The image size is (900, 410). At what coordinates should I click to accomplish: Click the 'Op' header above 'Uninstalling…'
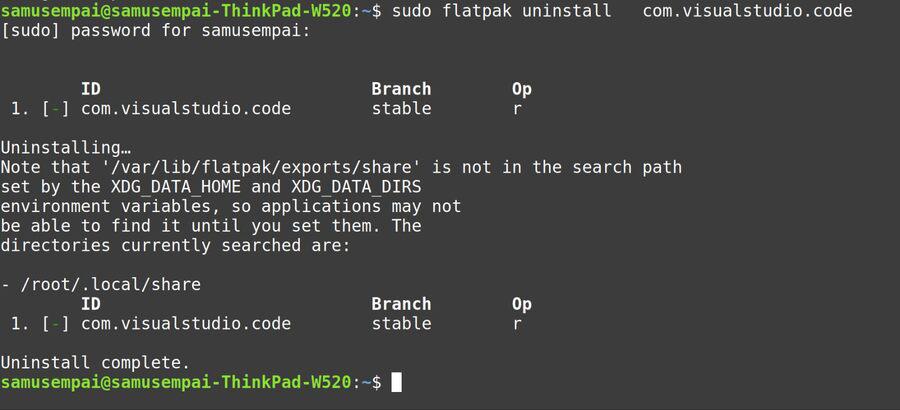click(522, 89)
